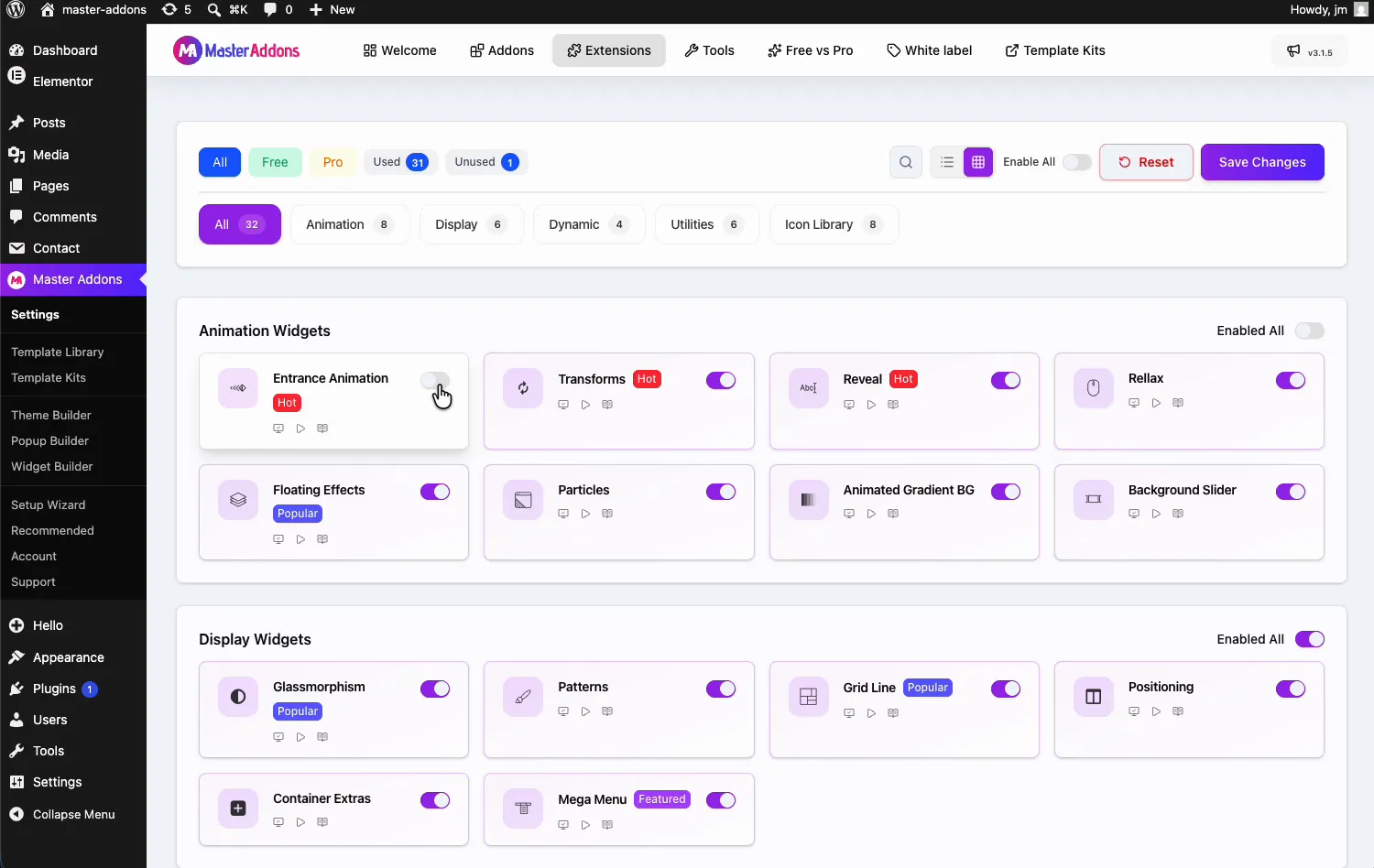Click the updates icon showing 5

point(176,10)
